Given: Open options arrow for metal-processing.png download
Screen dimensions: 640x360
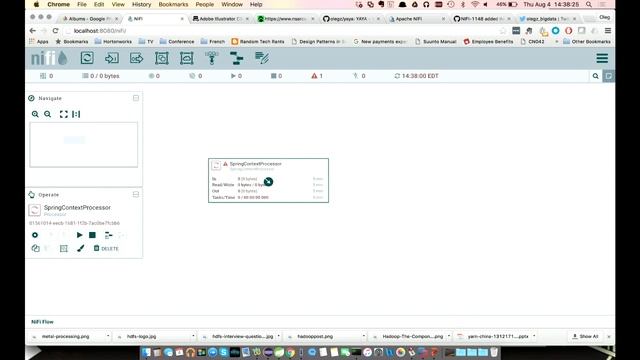Looking at the screenshot, I should click(x=108, y=336).
